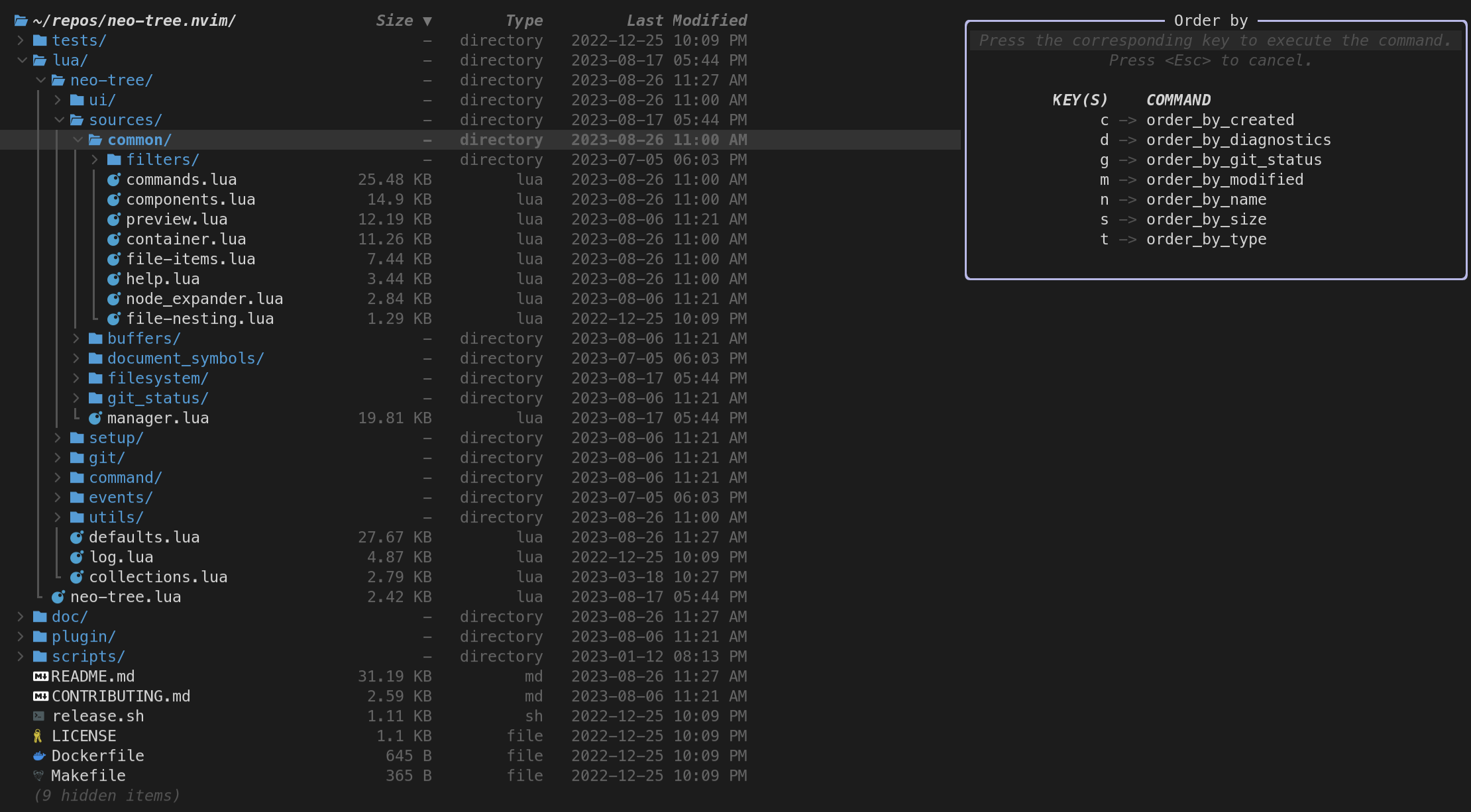Image resolution: width=1471 pixels, height=812 pixels.
Task: Click the markdown icon beside CONTRIBUTING.md
Action: click(x=40, y=696)
